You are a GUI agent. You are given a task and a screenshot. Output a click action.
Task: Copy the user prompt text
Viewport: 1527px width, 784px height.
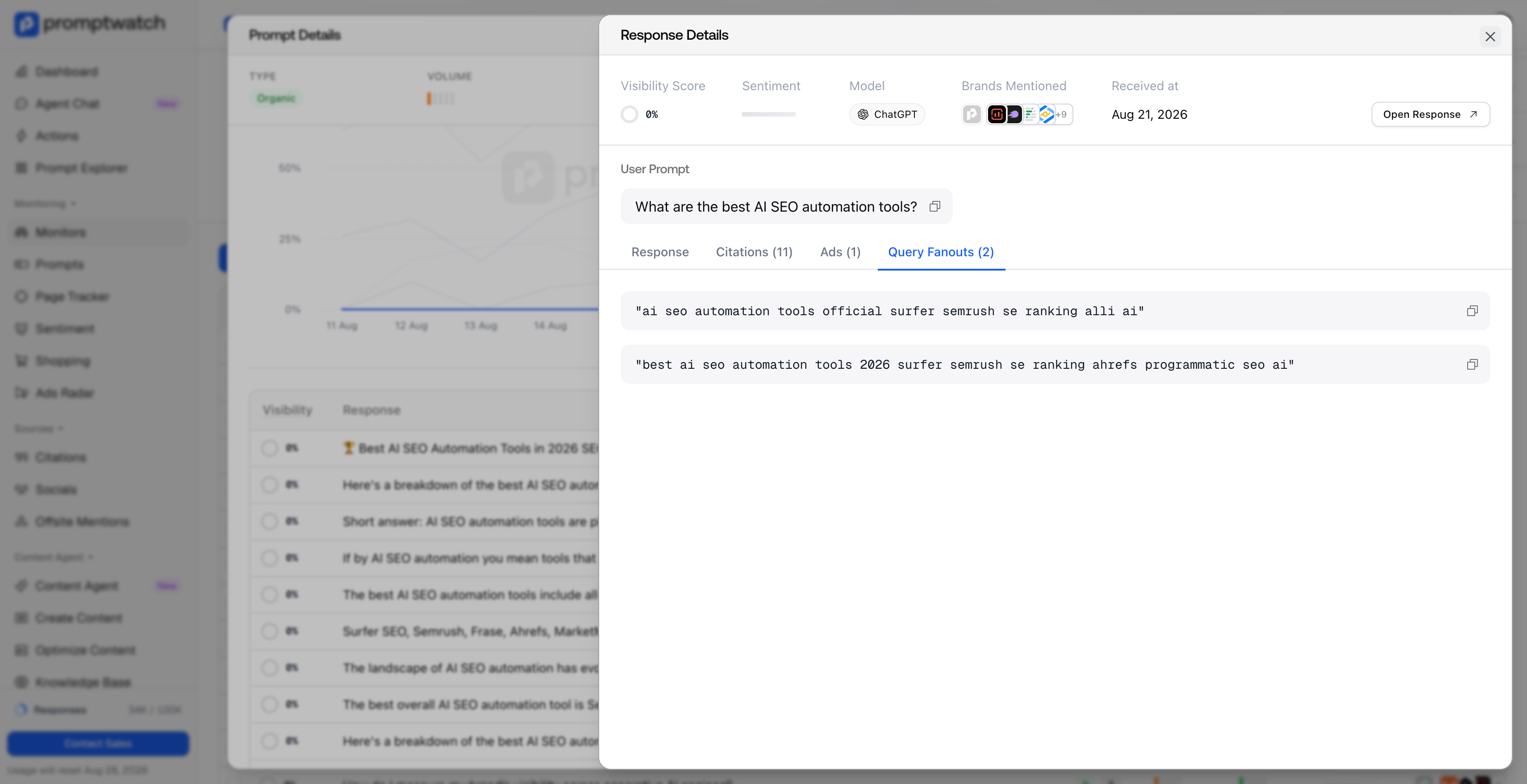[x=935, y=206]
